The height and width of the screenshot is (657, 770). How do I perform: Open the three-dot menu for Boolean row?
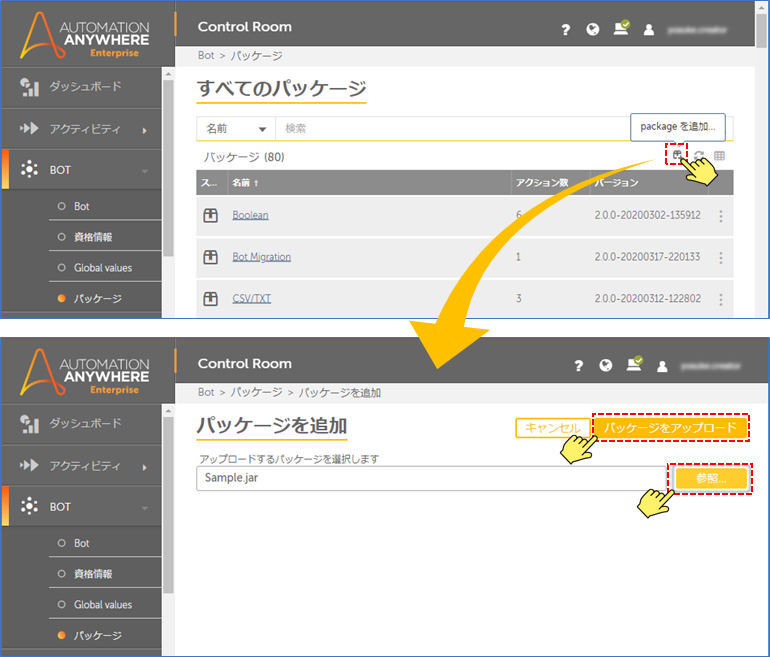721,215
